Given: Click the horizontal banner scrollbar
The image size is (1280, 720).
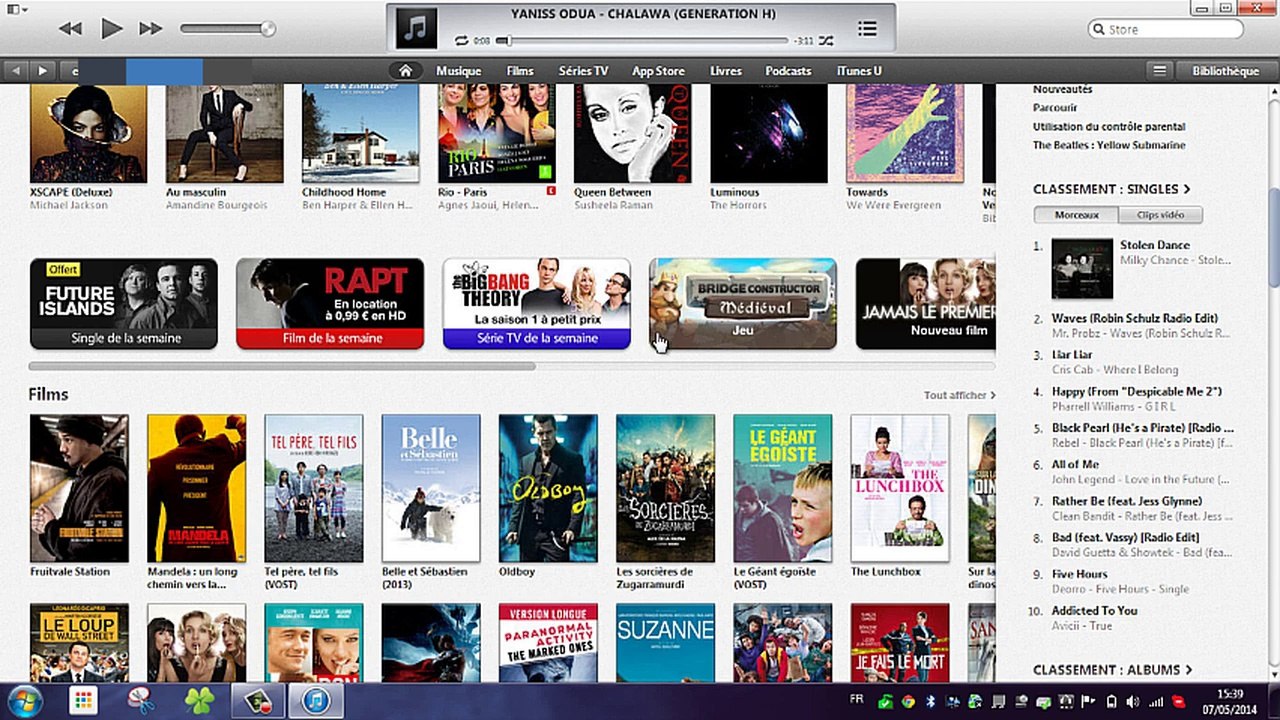Looking at the screenshot, I should click(282, 367).
